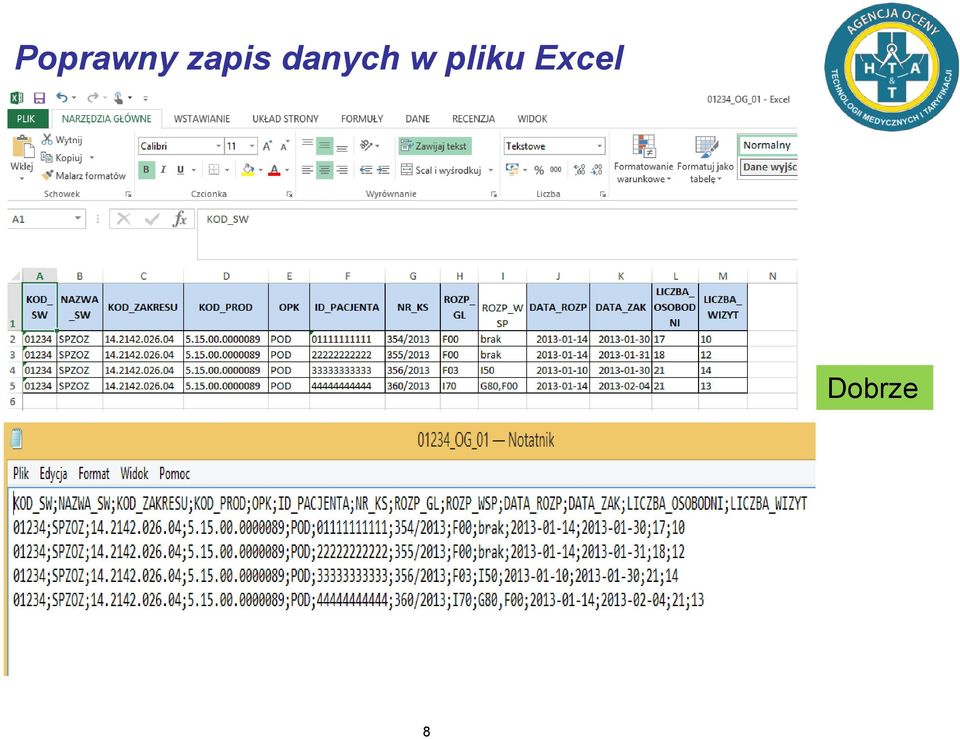Open the PLIK tab

(26, 119)
